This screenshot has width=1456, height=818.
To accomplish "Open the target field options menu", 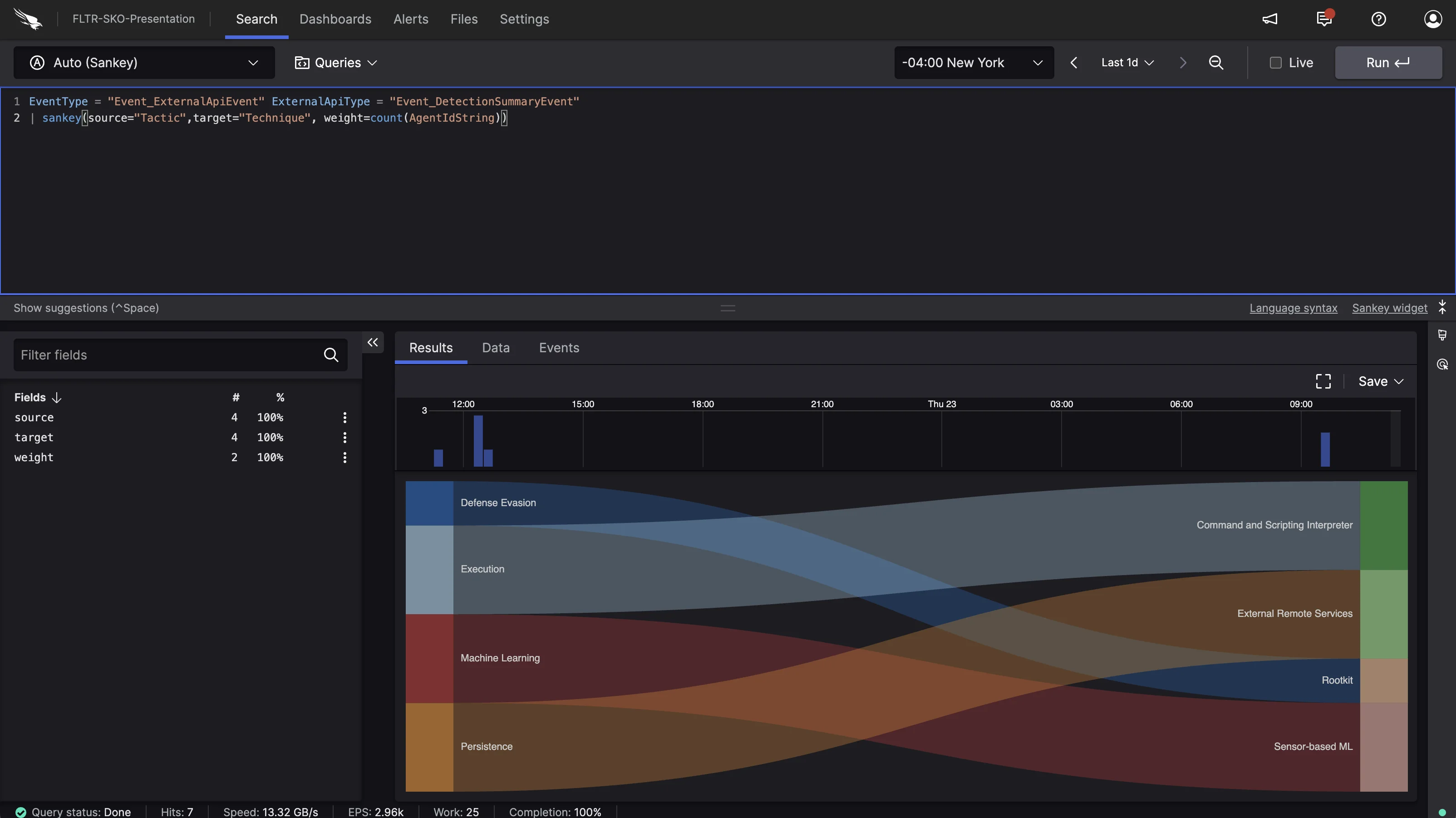I will tap(345, 438).
